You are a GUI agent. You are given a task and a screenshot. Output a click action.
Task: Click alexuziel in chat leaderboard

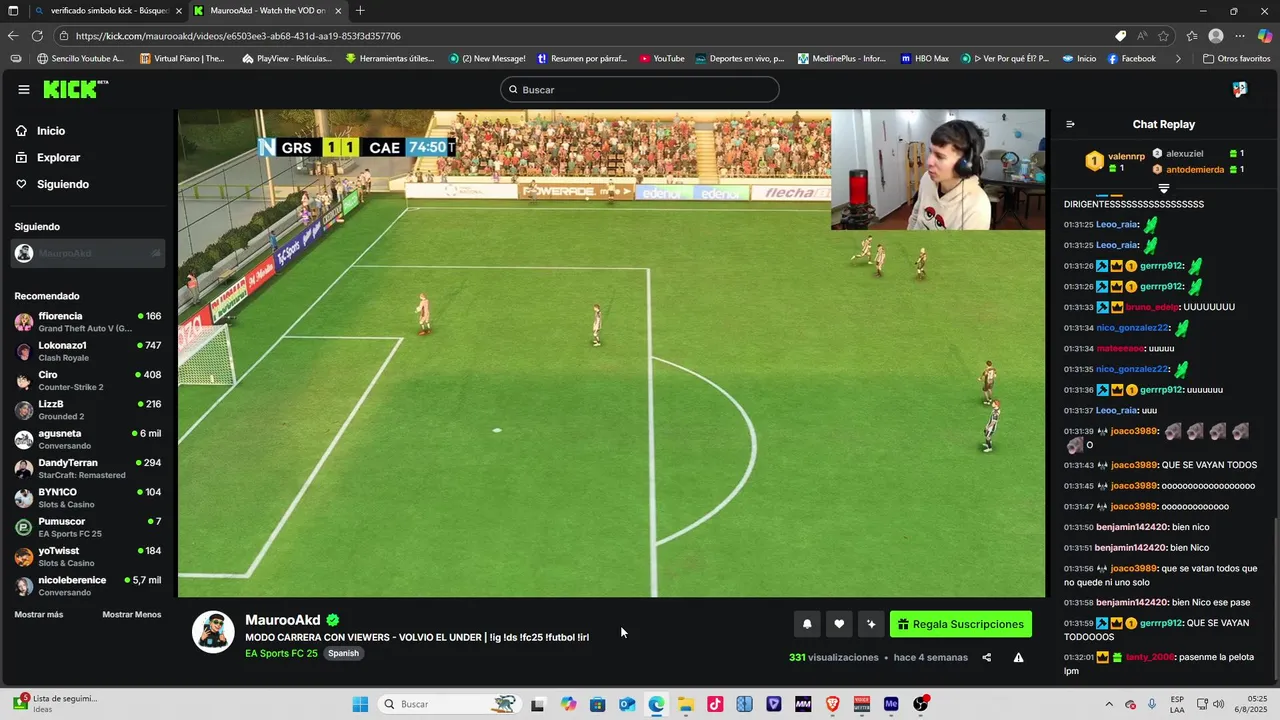[1184, 154]
